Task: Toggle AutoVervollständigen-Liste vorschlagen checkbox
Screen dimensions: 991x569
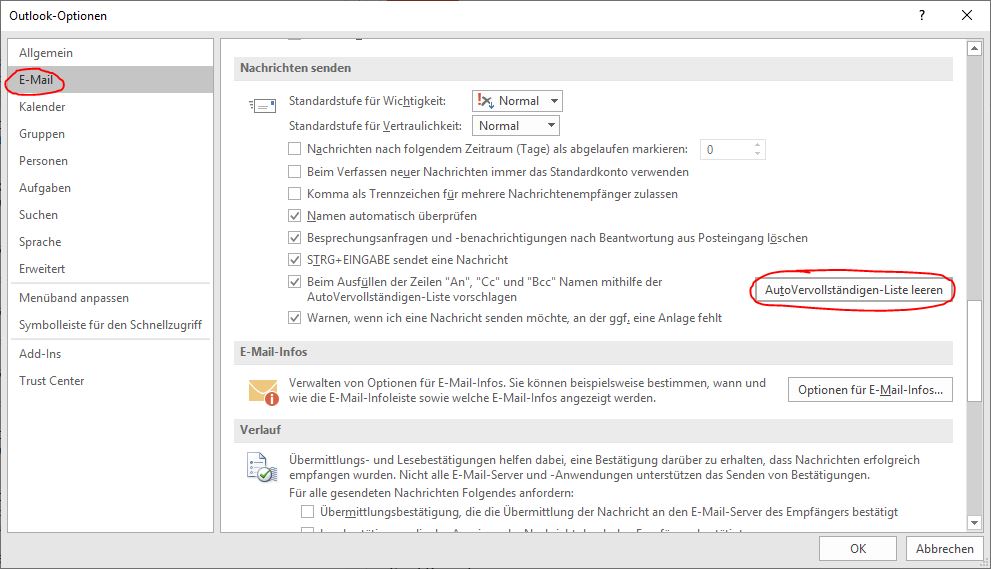Action: tap(295, 282)
